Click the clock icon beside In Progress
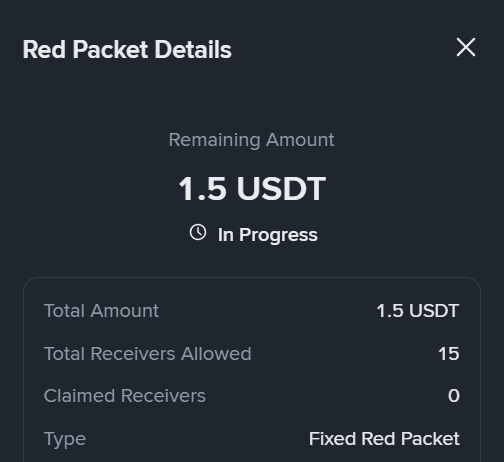The image size is (504, 462). (x=198, y=232)
